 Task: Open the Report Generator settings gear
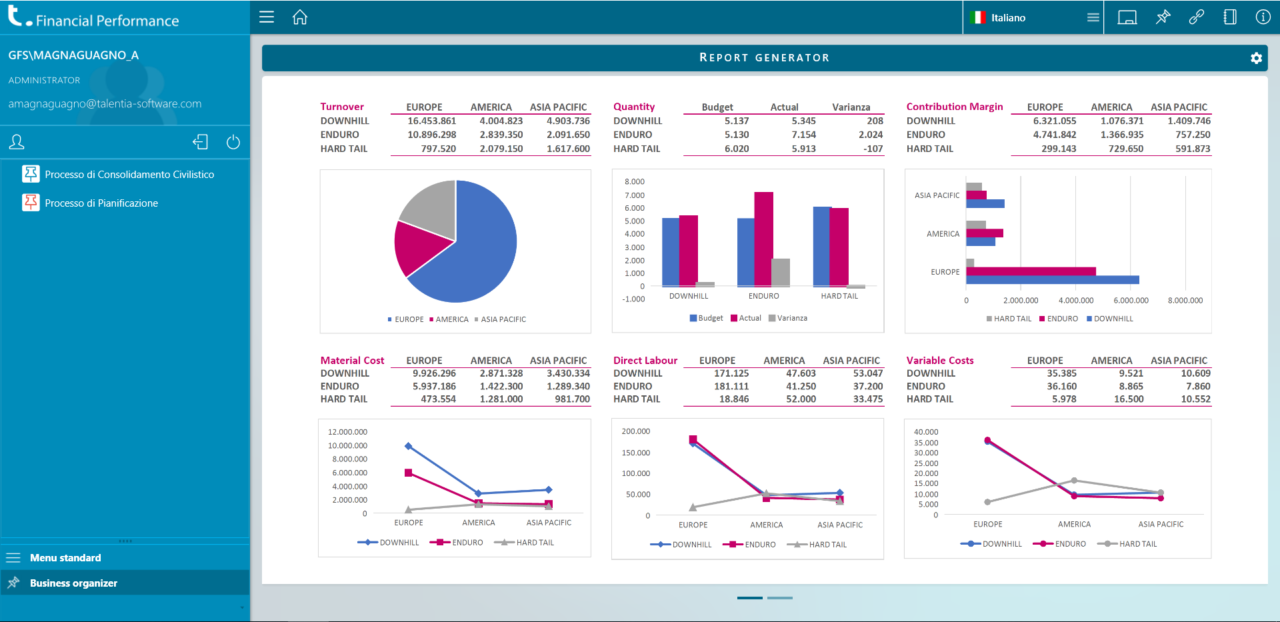1256,58
